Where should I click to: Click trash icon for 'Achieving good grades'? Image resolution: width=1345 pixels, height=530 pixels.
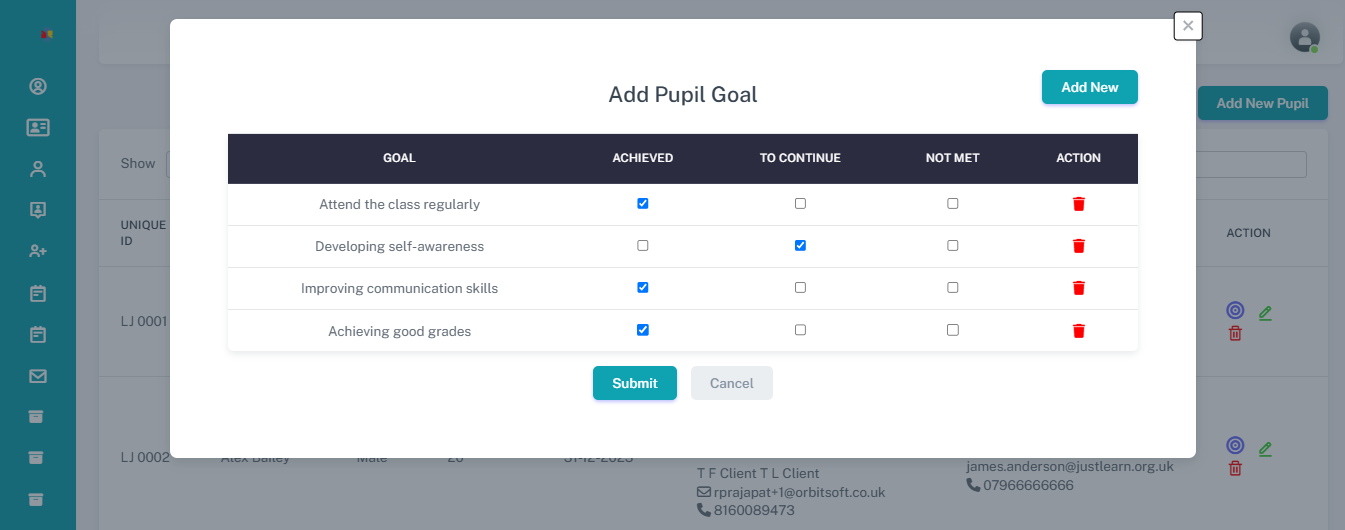tap(1078, 331)
